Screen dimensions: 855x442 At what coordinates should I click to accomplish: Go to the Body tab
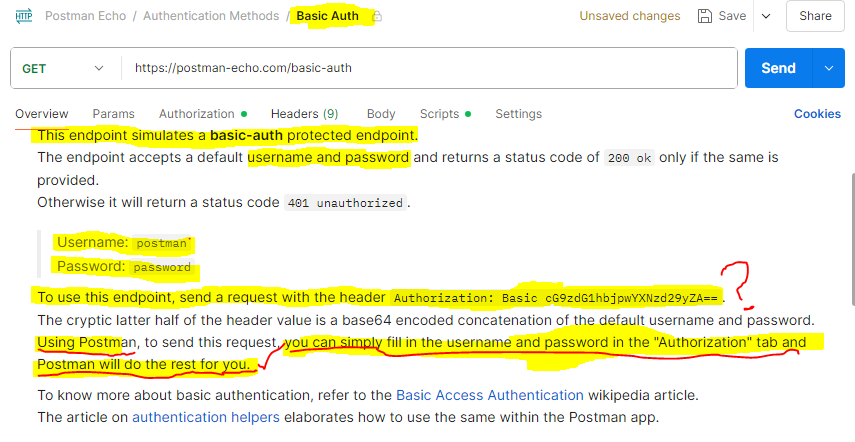(381, 114)
